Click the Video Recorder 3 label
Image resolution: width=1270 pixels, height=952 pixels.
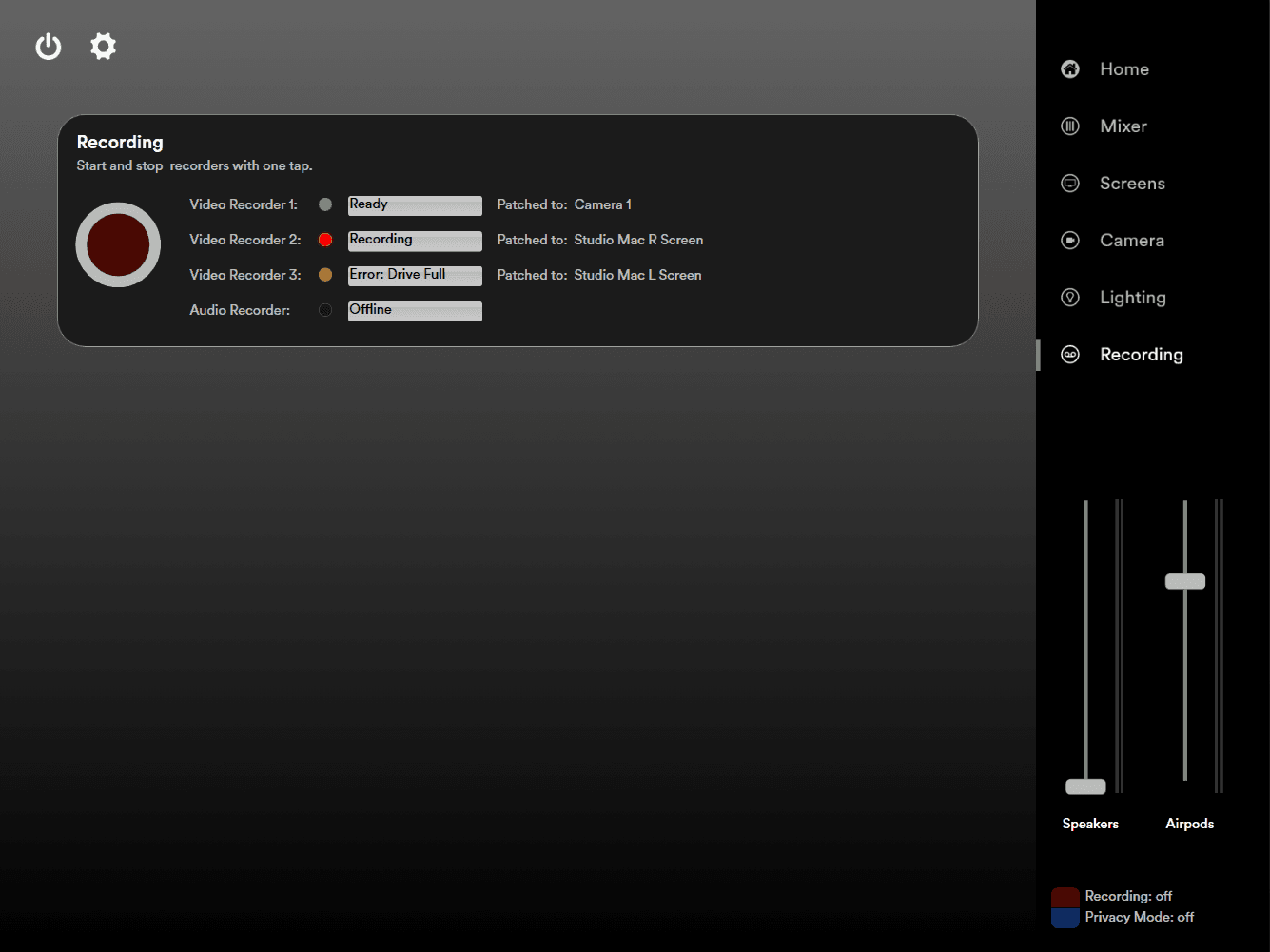[x=245, y=275]
